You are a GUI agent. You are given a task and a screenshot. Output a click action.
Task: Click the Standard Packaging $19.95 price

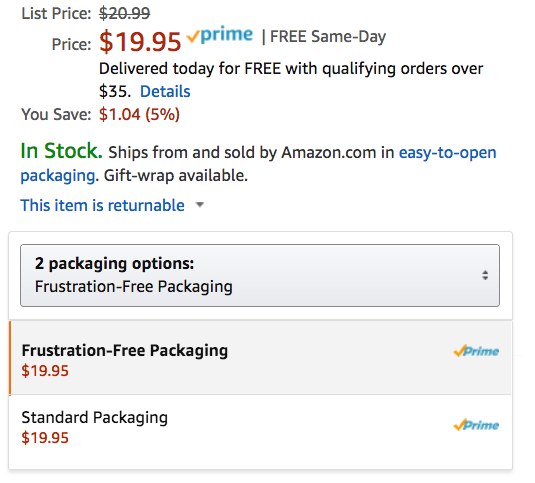45,438
